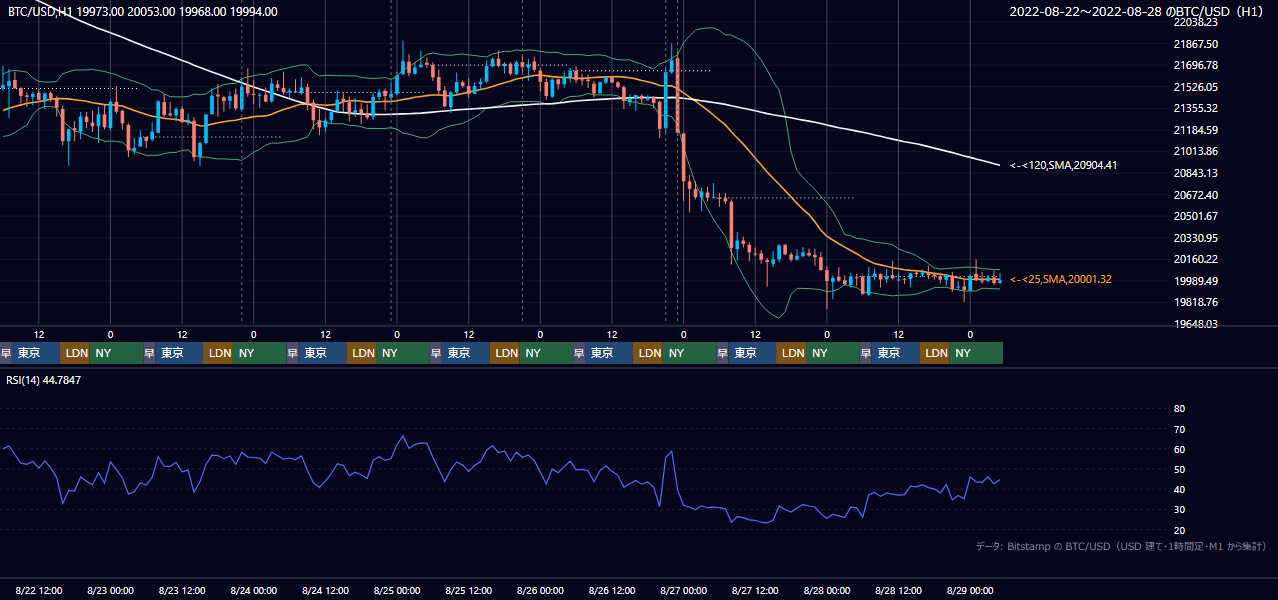Screen dimensions: 1278x600
Task: Click the BTC/USD,H1 OHLC header text
Action: pyautogui.click(x=143, y=12)
